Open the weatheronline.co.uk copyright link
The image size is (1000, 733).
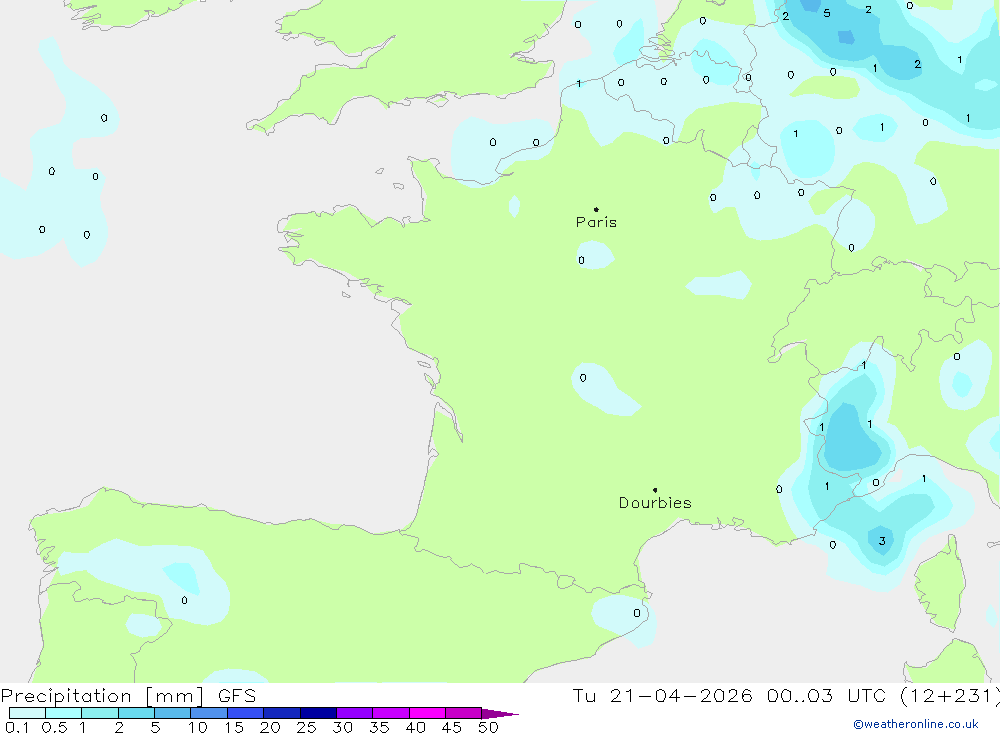(x=916, y=724)
